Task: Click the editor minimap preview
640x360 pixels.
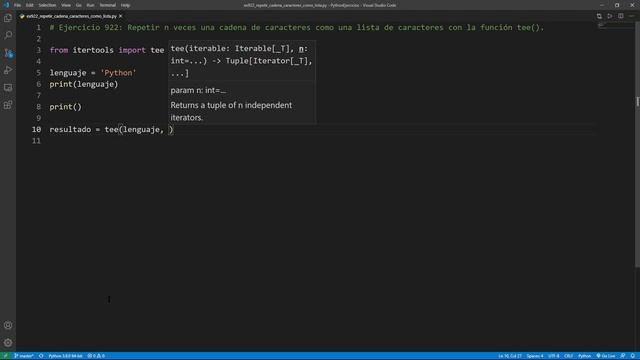Action: coord(616,27)
